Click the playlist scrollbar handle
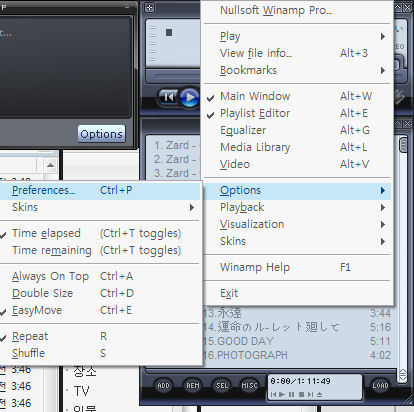The height and width of the screenshot is (412, 414). click(x=403, y=145)
